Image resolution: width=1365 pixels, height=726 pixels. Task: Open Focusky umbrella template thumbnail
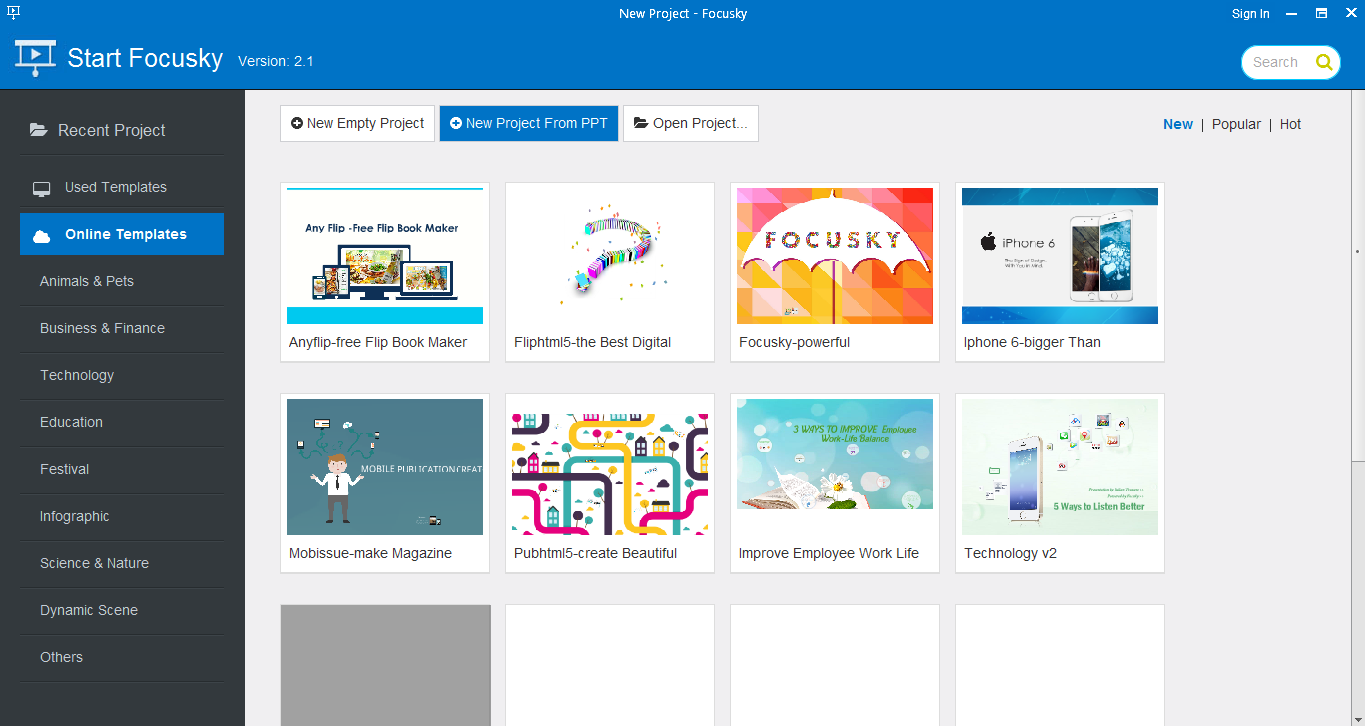click(x=835, y=256)
